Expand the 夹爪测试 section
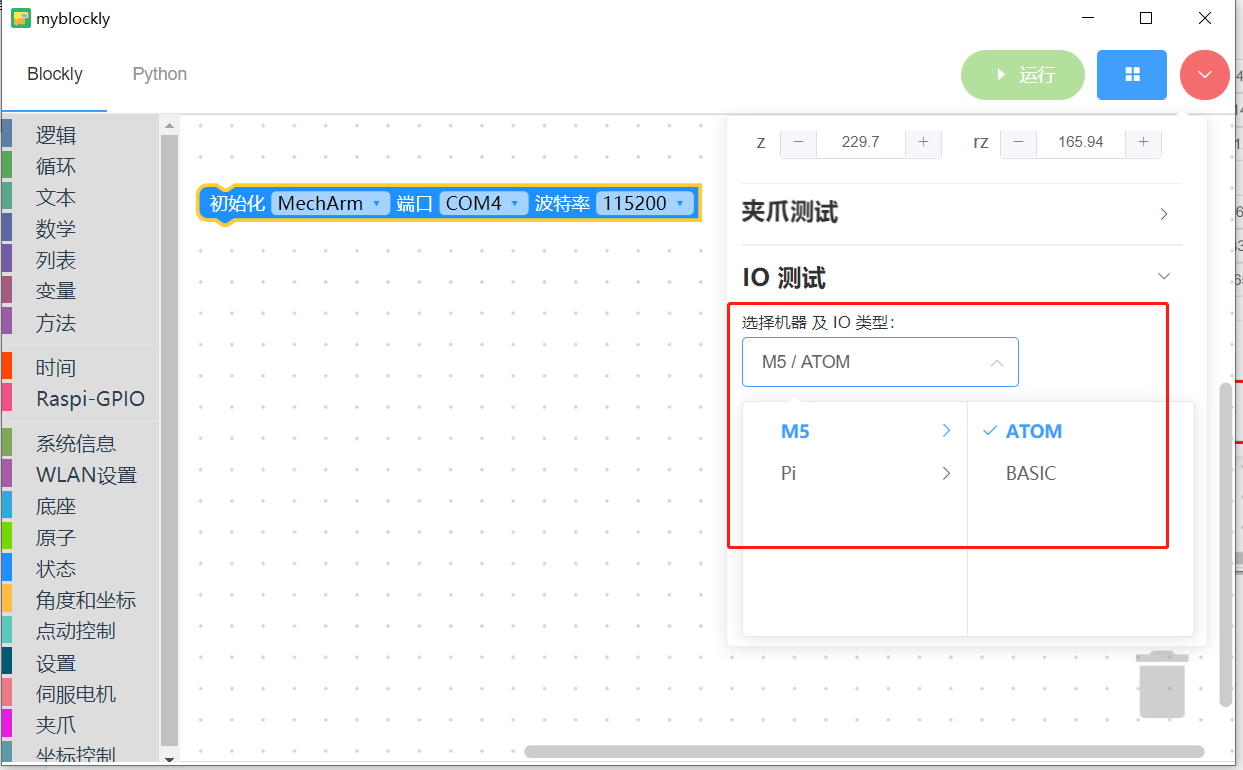 point(961,213)
